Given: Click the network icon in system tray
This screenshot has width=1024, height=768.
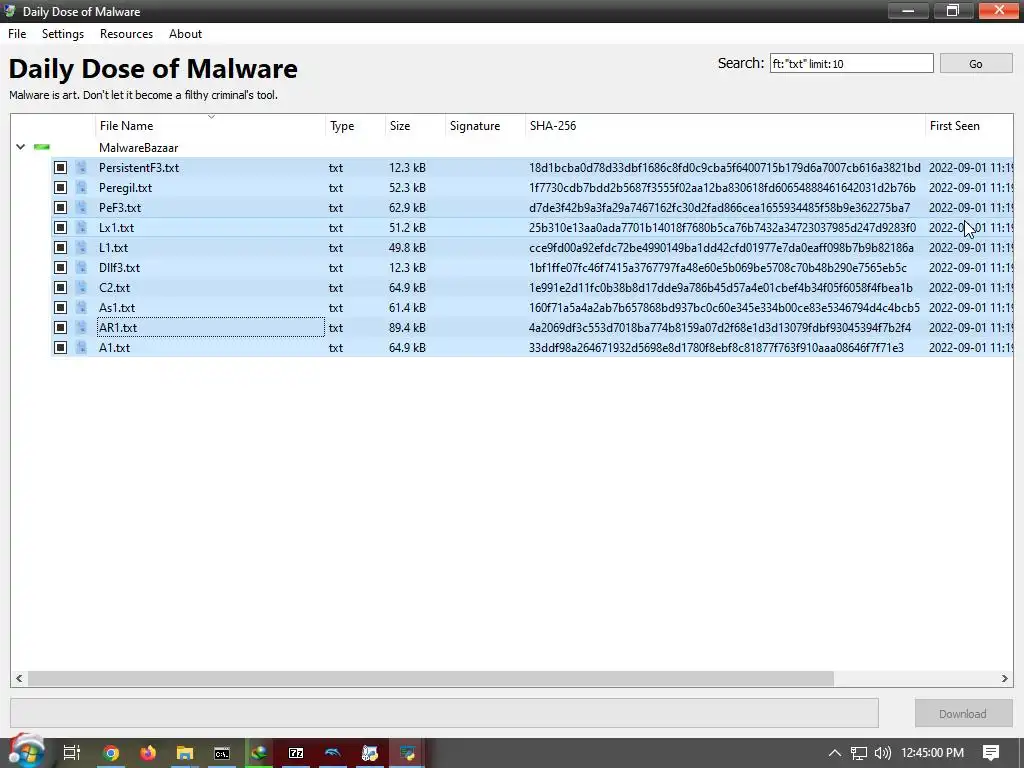Looking at the screenshot, I should pos(859,753).
